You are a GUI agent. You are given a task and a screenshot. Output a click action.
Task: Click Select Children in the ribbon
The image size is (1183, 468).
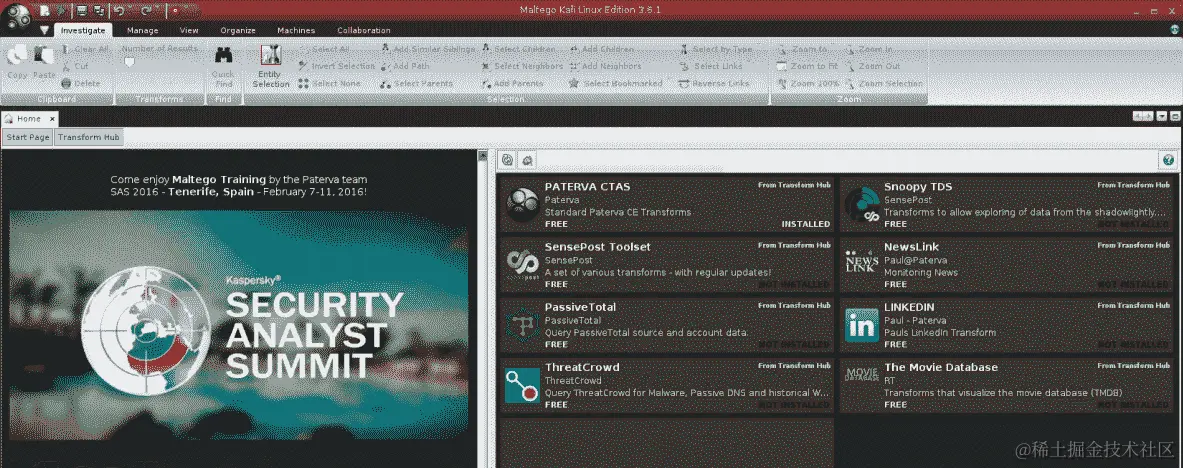pyautogui.click(x=518, y=49)
